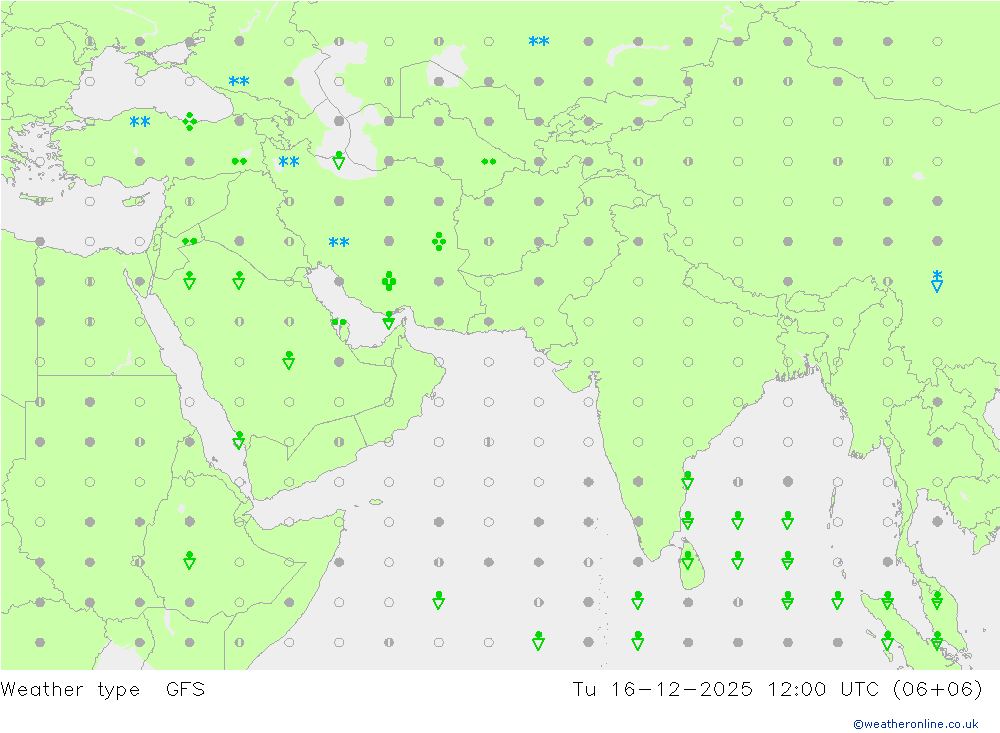Click the 'Weather type' caption text
This screenshot has height=733, width=1000.
pyautogui.click(x=70, y=689)
